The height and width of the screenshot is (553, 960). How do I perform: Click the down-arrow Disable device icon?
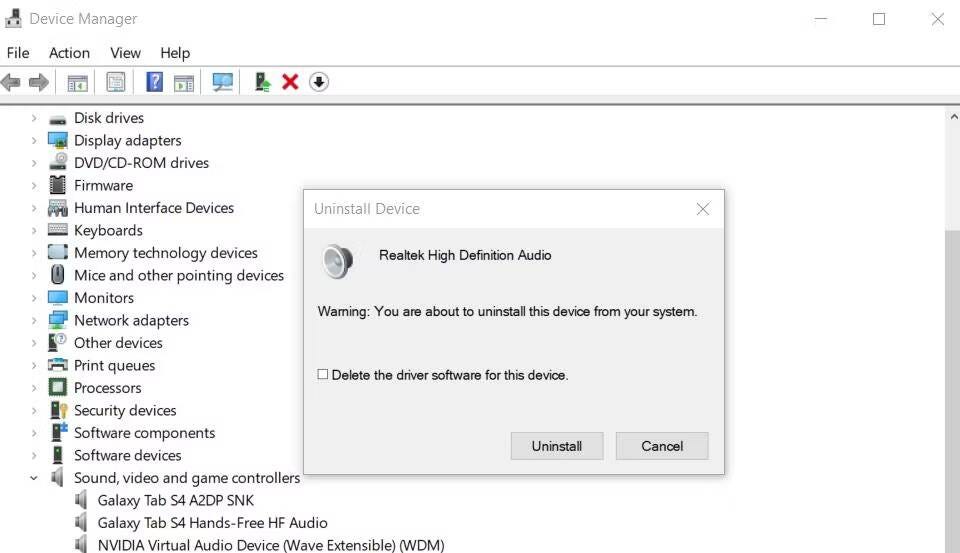pyautogui.click(x=319, y=82)
